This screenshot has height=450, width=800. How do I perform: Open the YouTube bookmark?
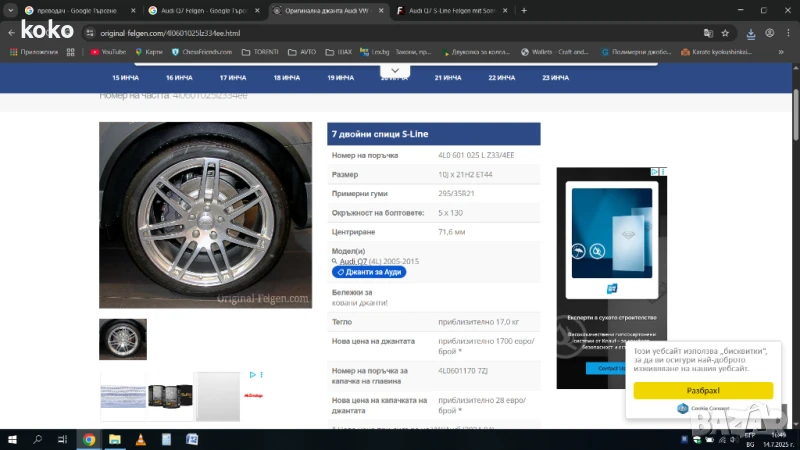tap(108, 51)
